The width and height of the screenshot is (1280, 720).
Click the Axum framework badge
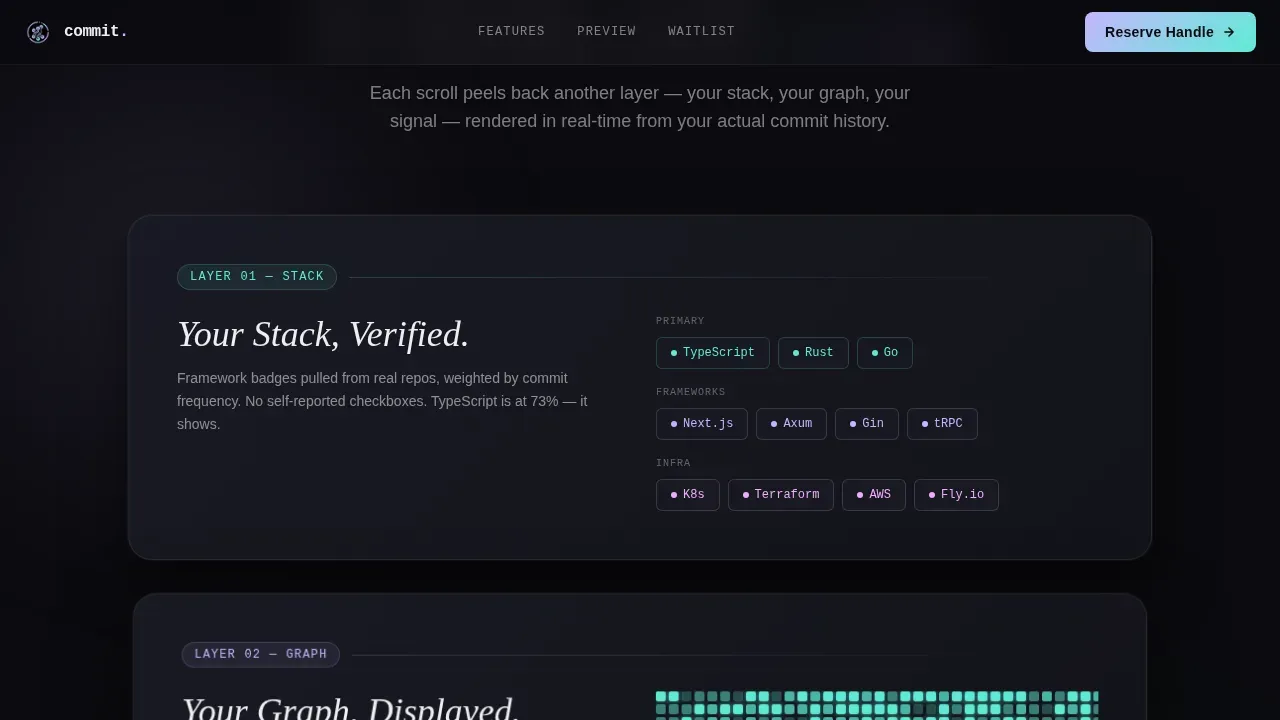(x=791, y=424)
